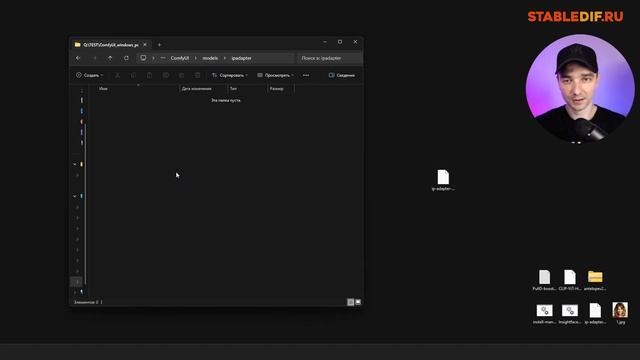The image size is (640, 360).
Task: Minimize the Explorer window
Action: coord(325,42)
